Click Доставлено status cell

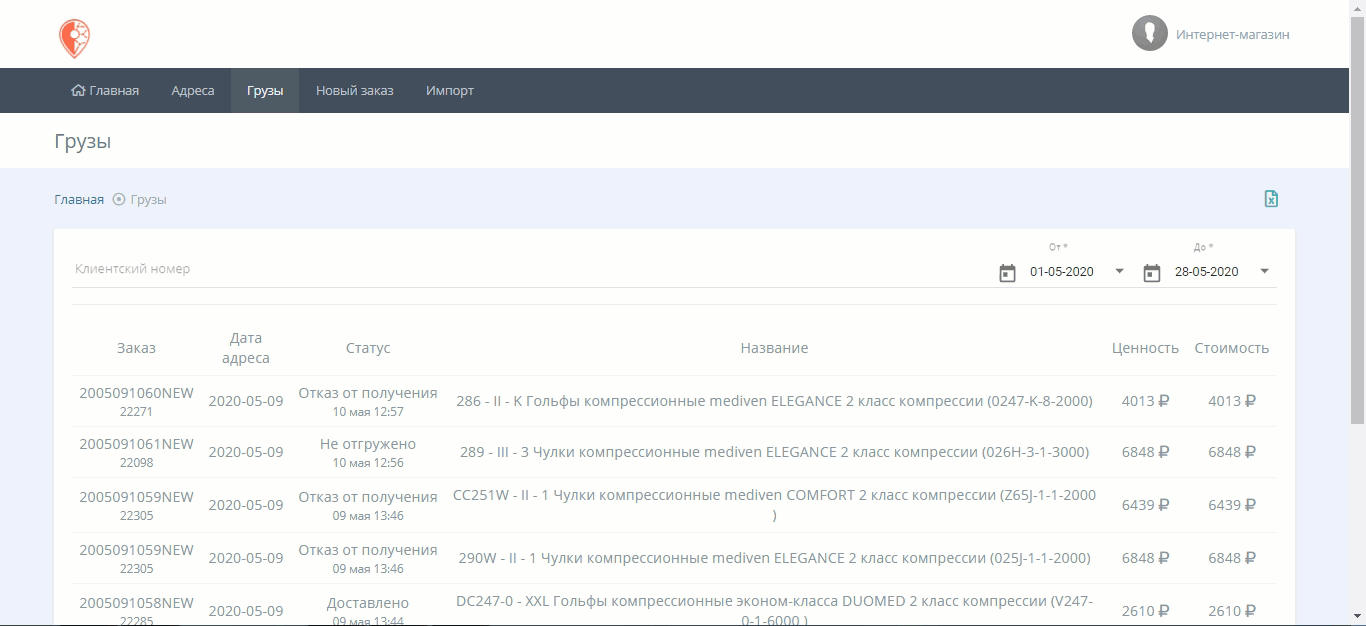pyautogui.click(x=368, y=610)
